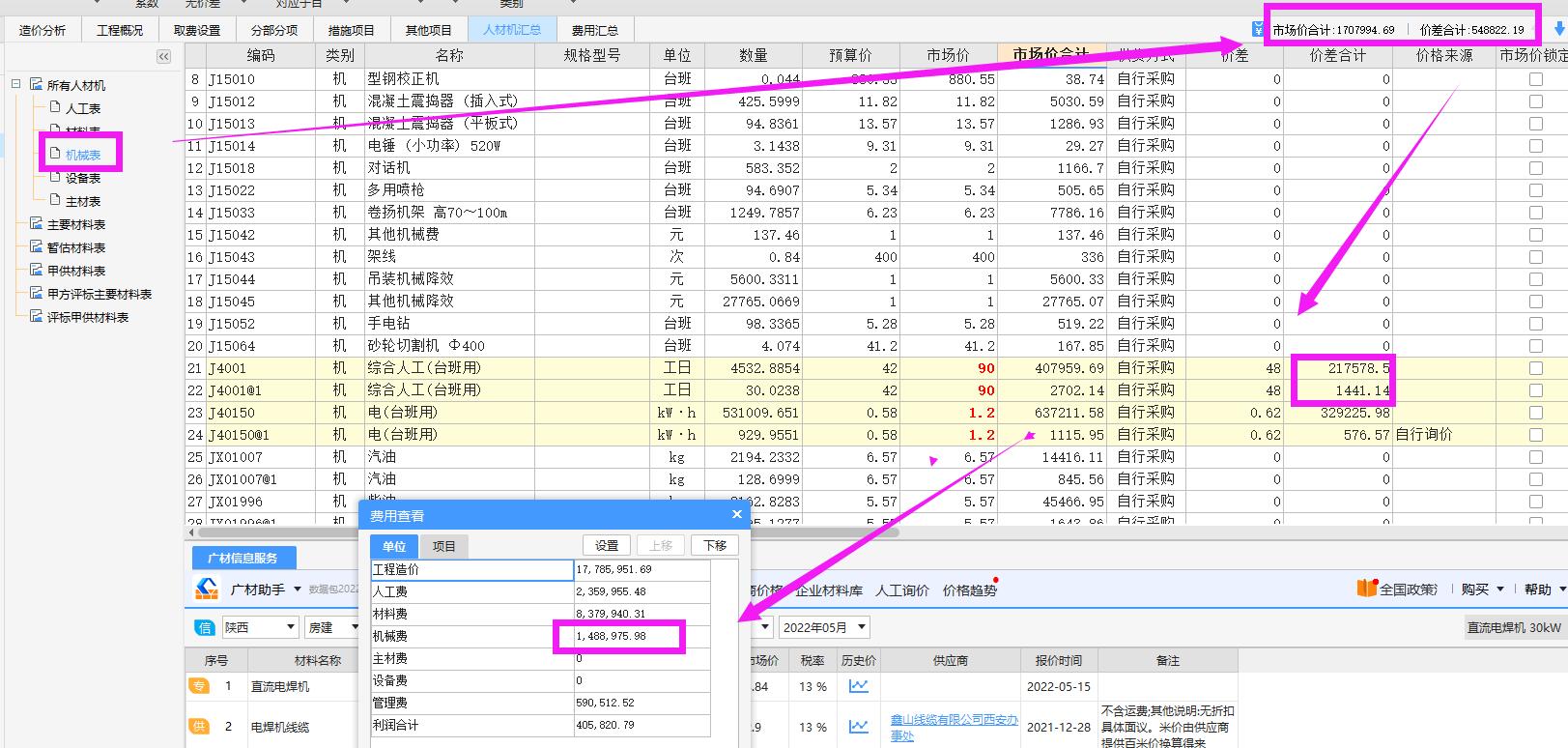1568x748 pixels.
Task: Toggle 市场价锁定 checkbox for J40150 row
Action: [1536, 413]
